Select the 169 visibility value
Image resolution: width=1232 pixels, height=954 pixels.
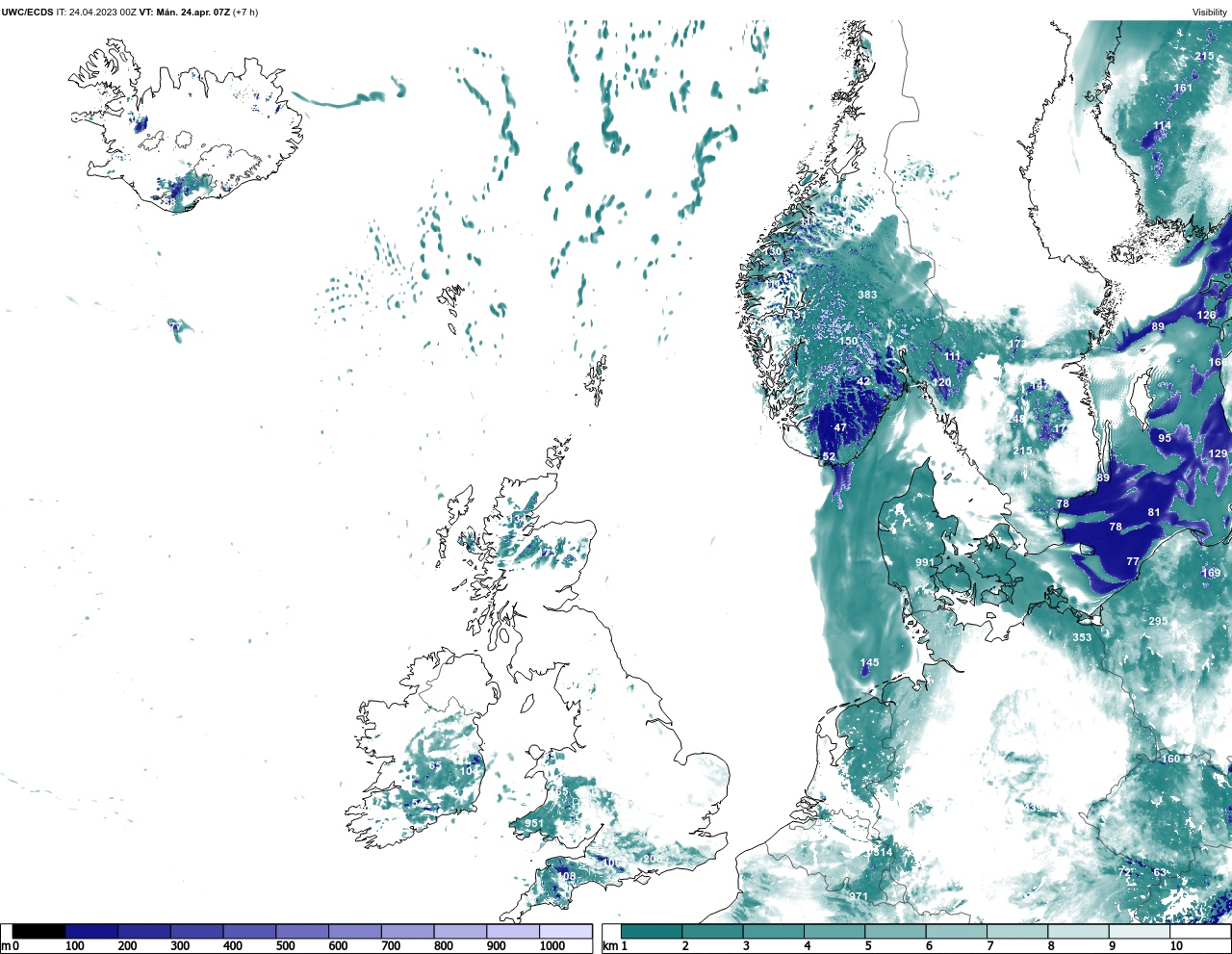pyautogui.click(x=1211, y=574)
